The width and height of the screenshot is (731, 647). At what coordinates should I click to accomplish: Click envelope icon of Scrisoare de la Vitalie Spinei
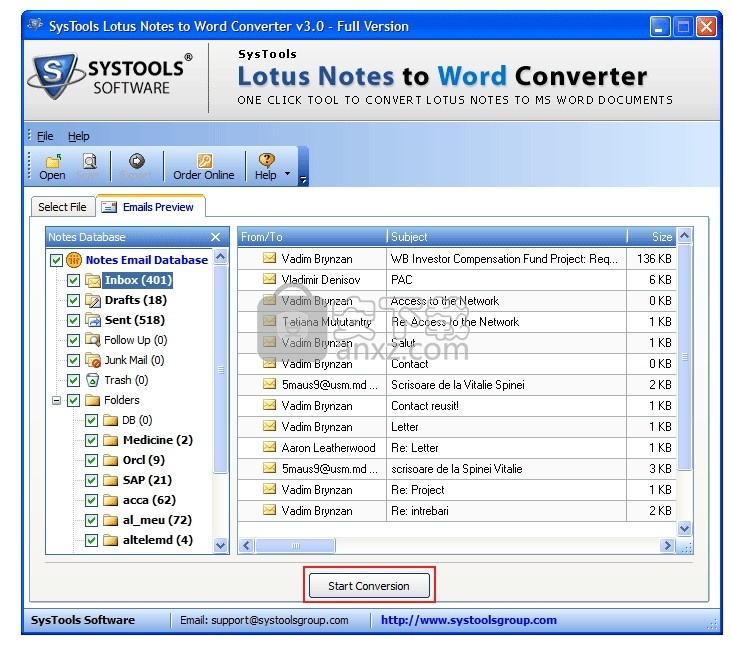coord(269,384)
